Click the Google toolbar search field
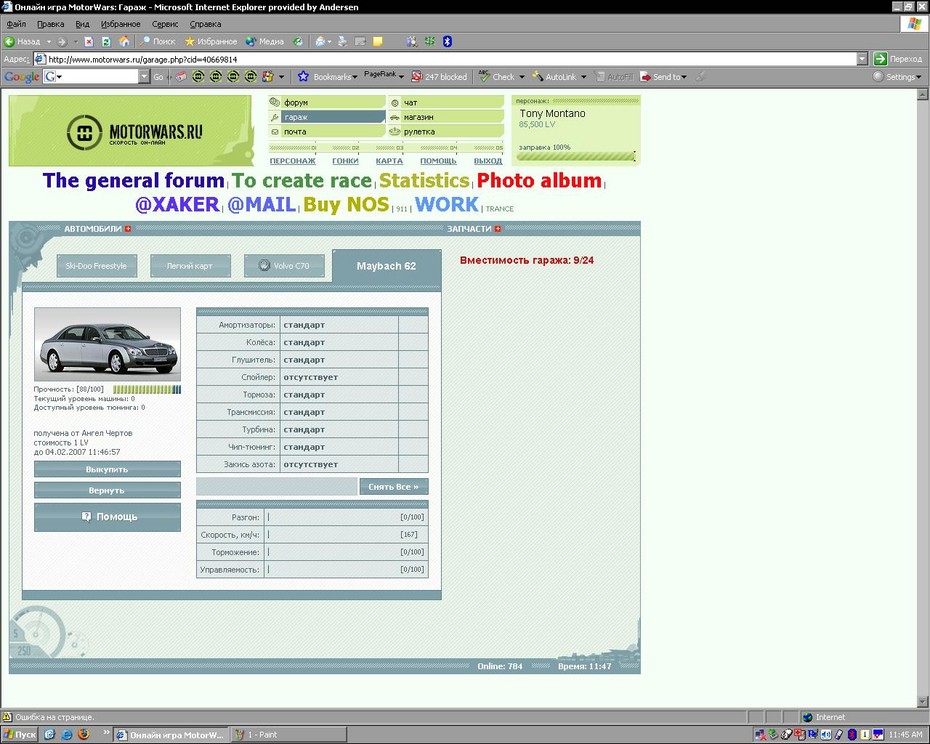 (x=91, y=77)
